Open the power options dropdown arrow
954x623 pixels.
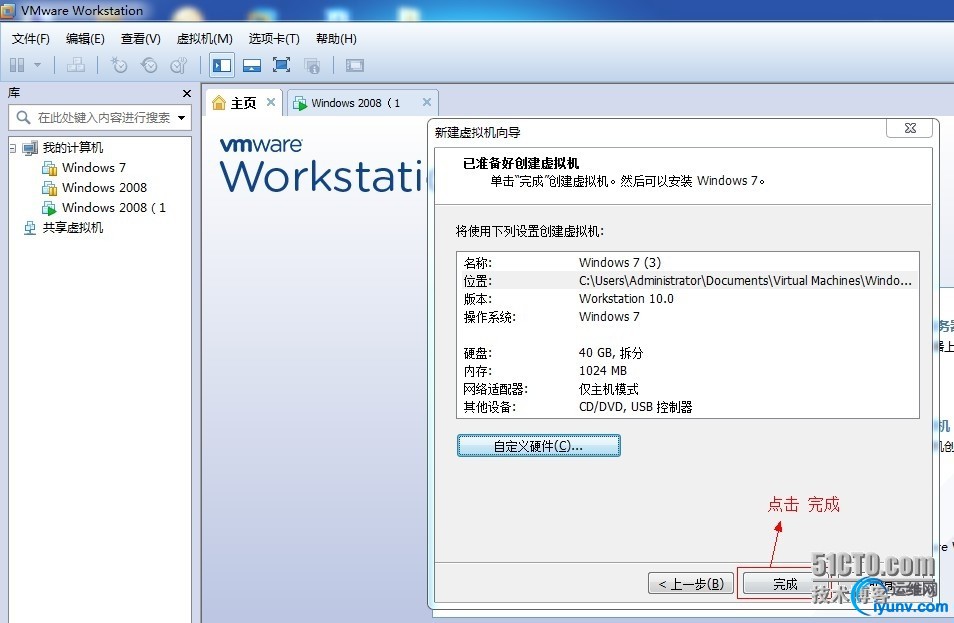tap(37, 64)
